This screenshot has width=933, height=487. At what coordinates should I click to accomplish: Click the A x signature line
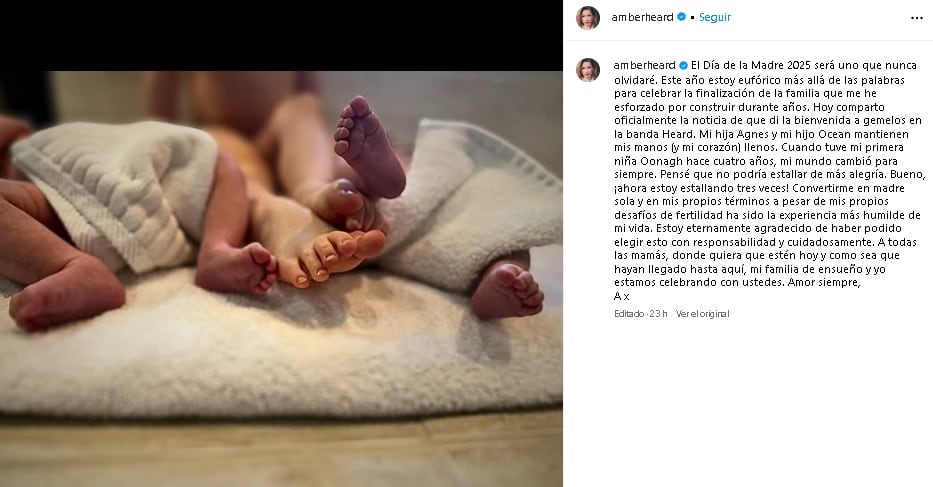(x=622, y=296)
